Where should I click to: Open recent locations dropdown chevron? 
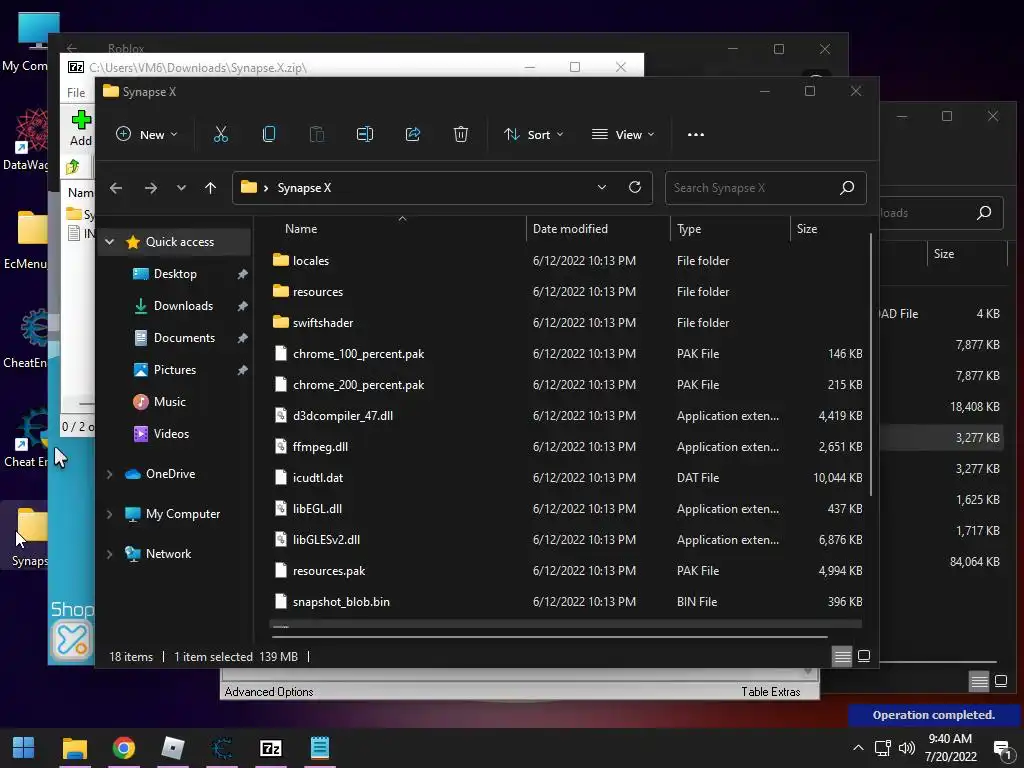click(x=181, y=188)
